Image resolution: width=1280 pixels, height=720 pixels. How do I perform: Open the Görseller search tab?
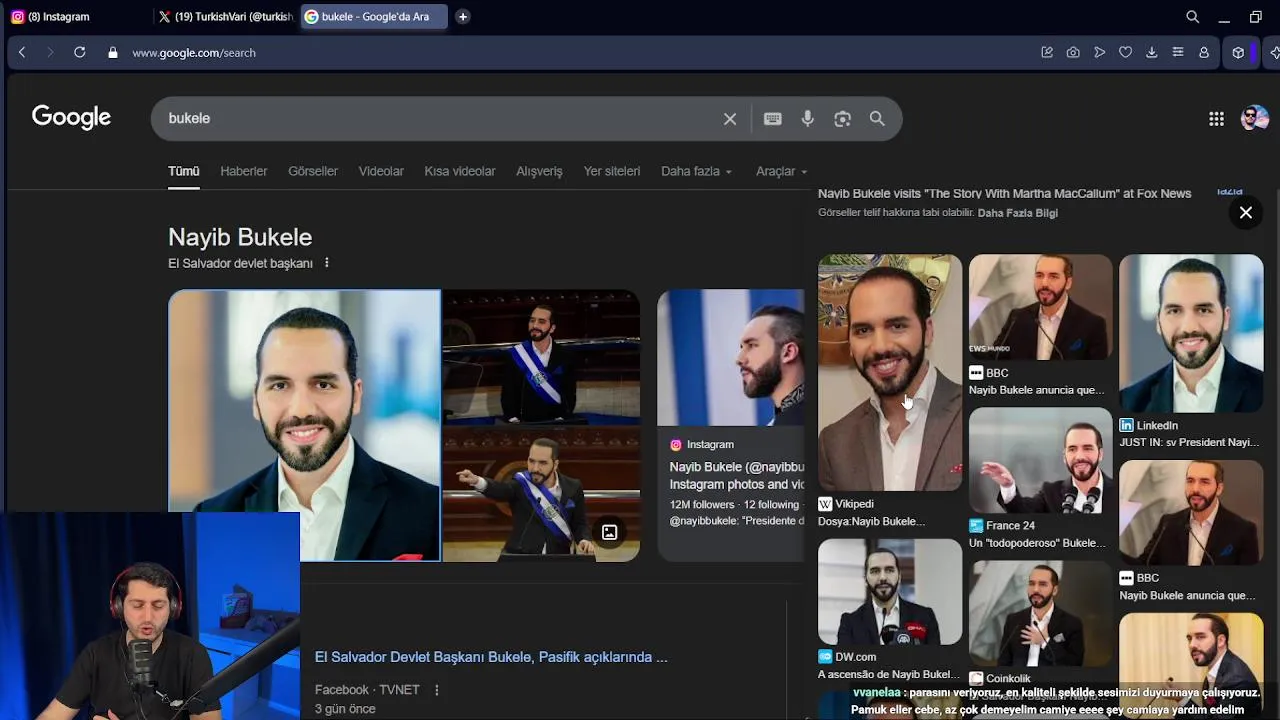click(313, 171)
